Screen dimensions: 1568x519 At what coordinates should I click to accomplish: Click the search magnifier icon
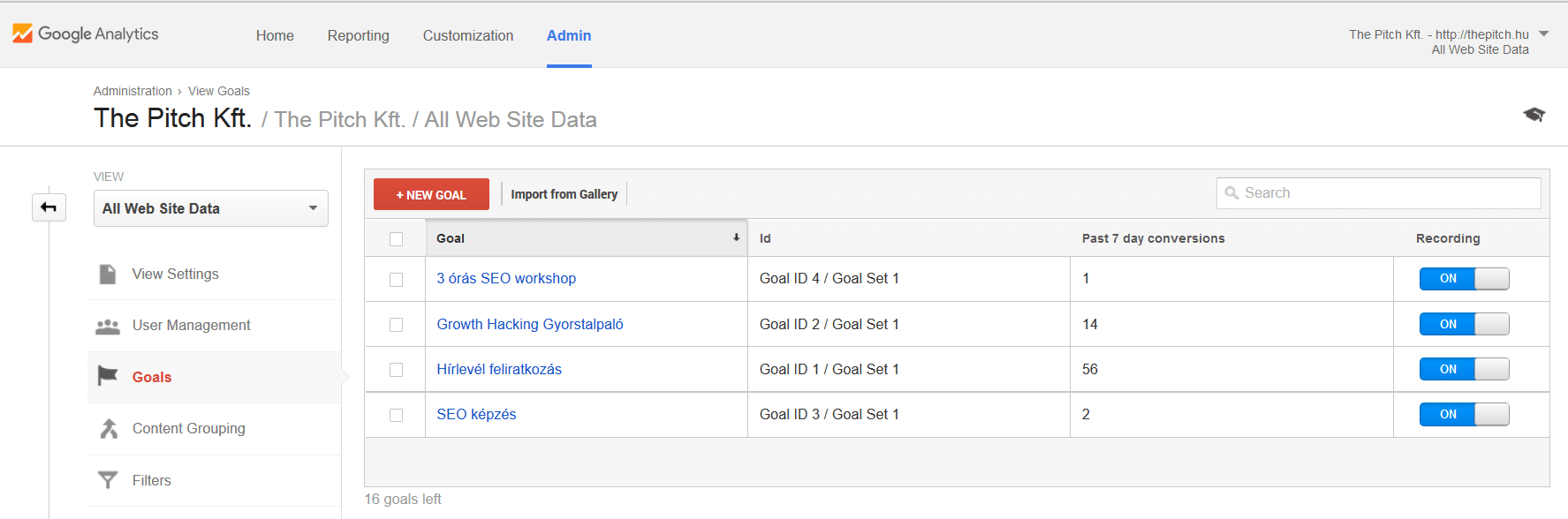[1231, 193]
